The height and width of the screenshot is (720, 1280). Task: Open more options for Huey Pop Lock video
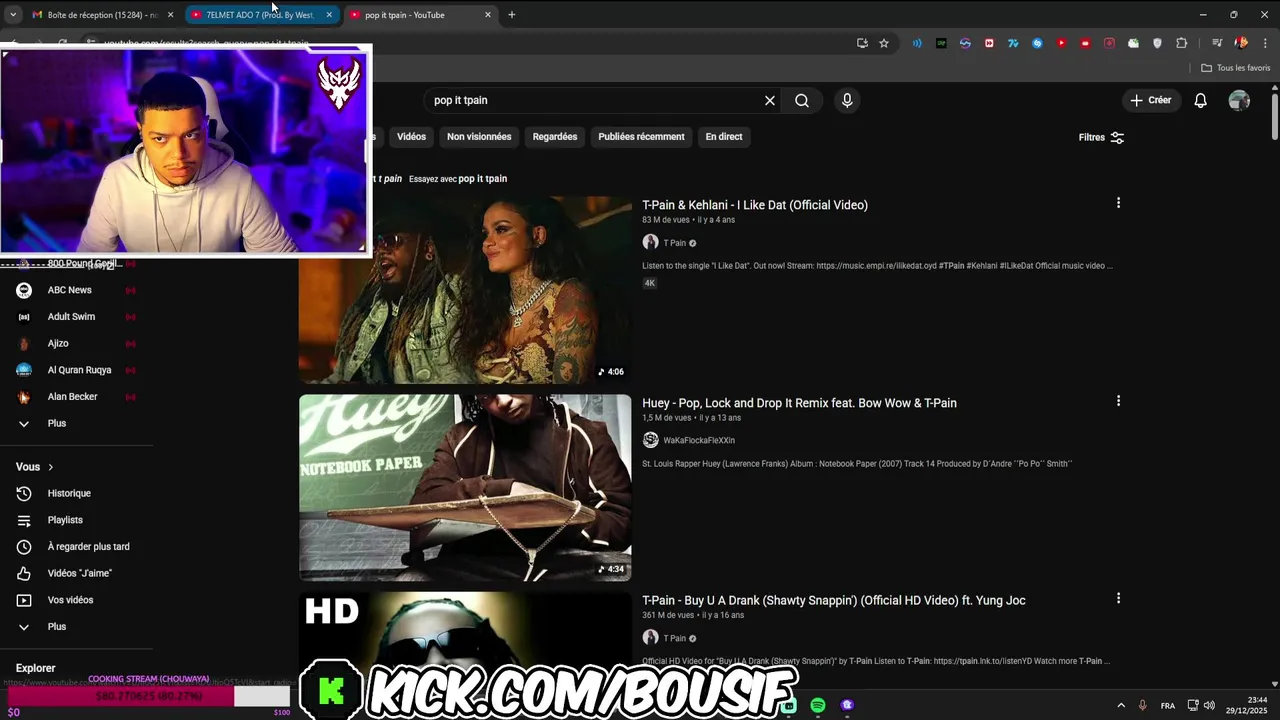(x=1118, y=401)
